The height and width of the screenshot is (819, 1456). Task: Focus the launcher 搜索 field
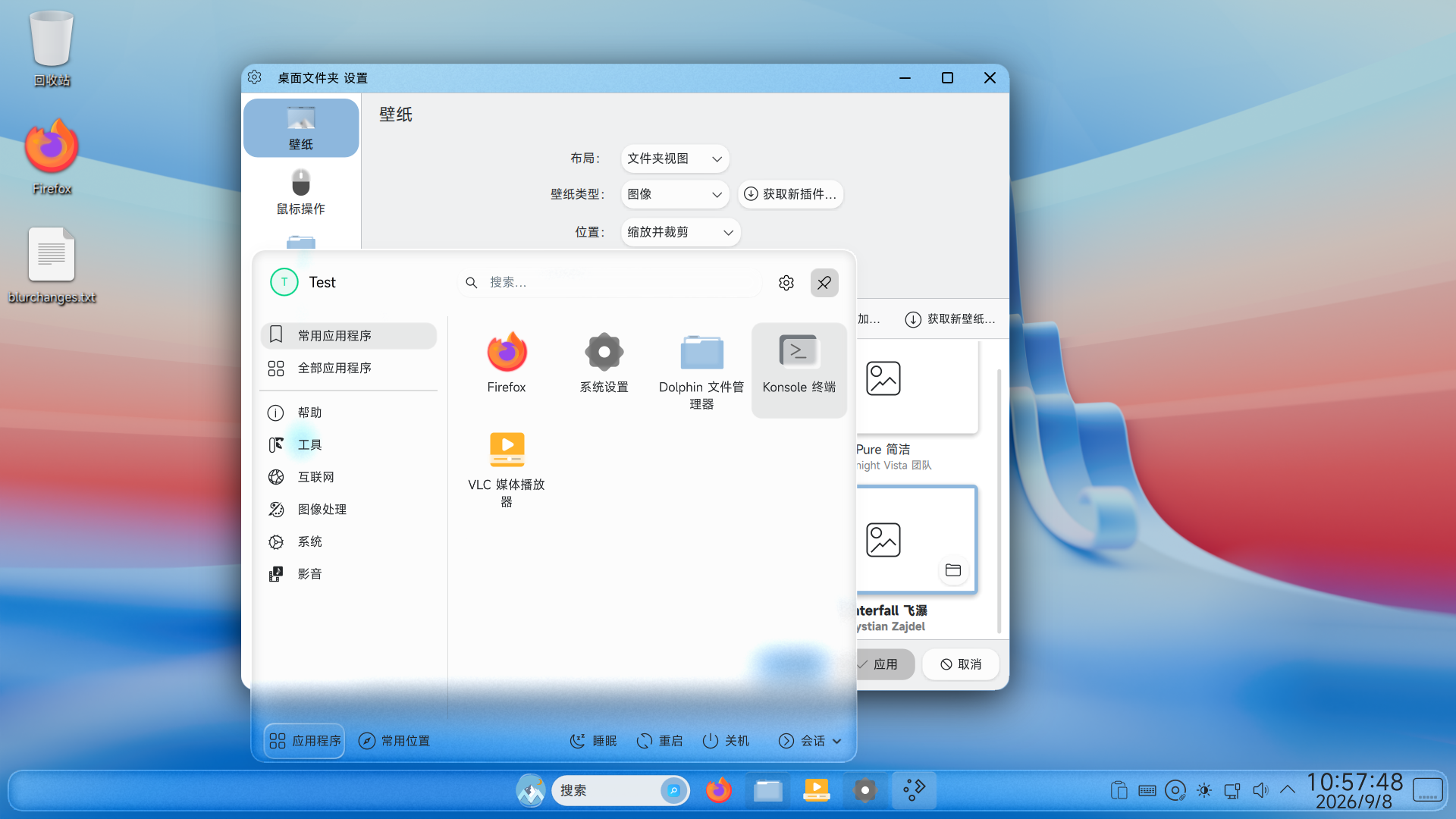610,283
